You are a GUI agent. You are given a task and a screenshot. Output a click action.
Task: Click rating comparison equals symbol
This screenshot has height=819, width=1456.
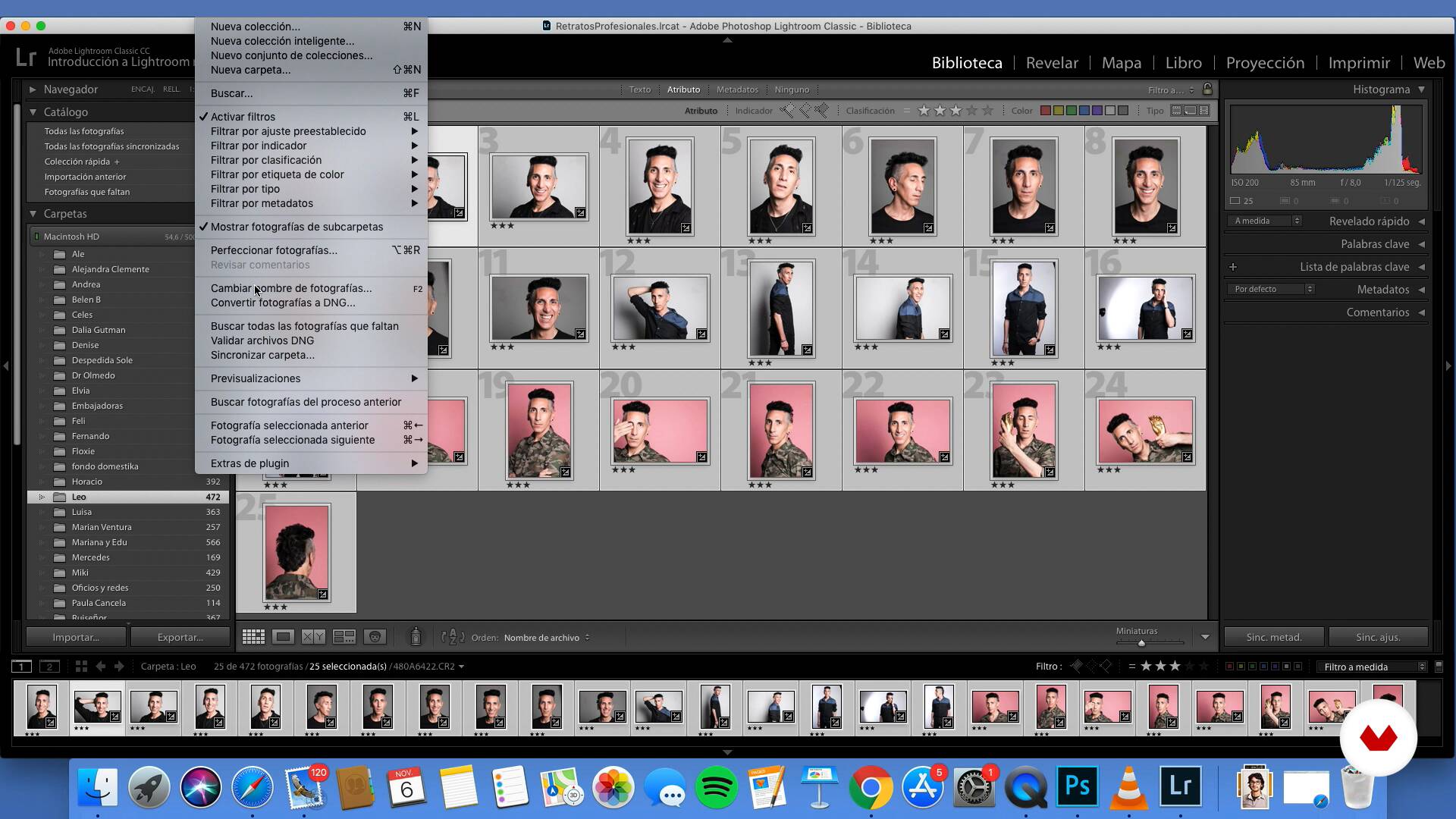(x=907, y=111)
